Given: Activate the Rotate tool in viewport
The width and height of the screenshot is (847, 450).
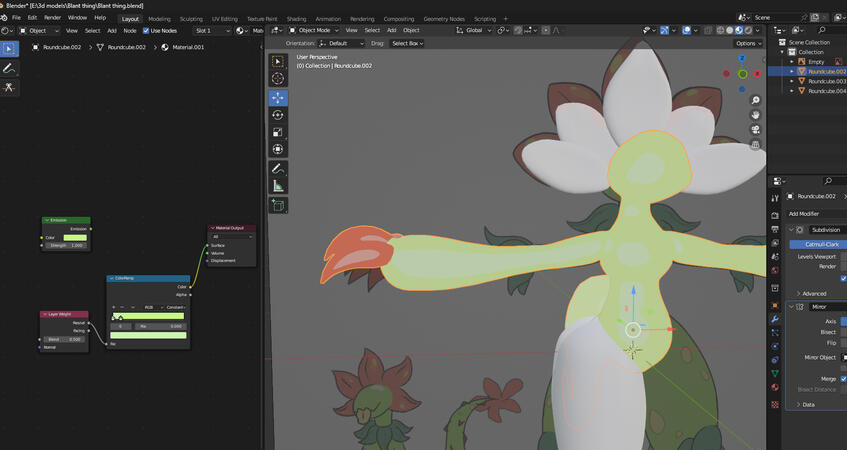Looking at the screenshot, I should click(x=278, y=115).
